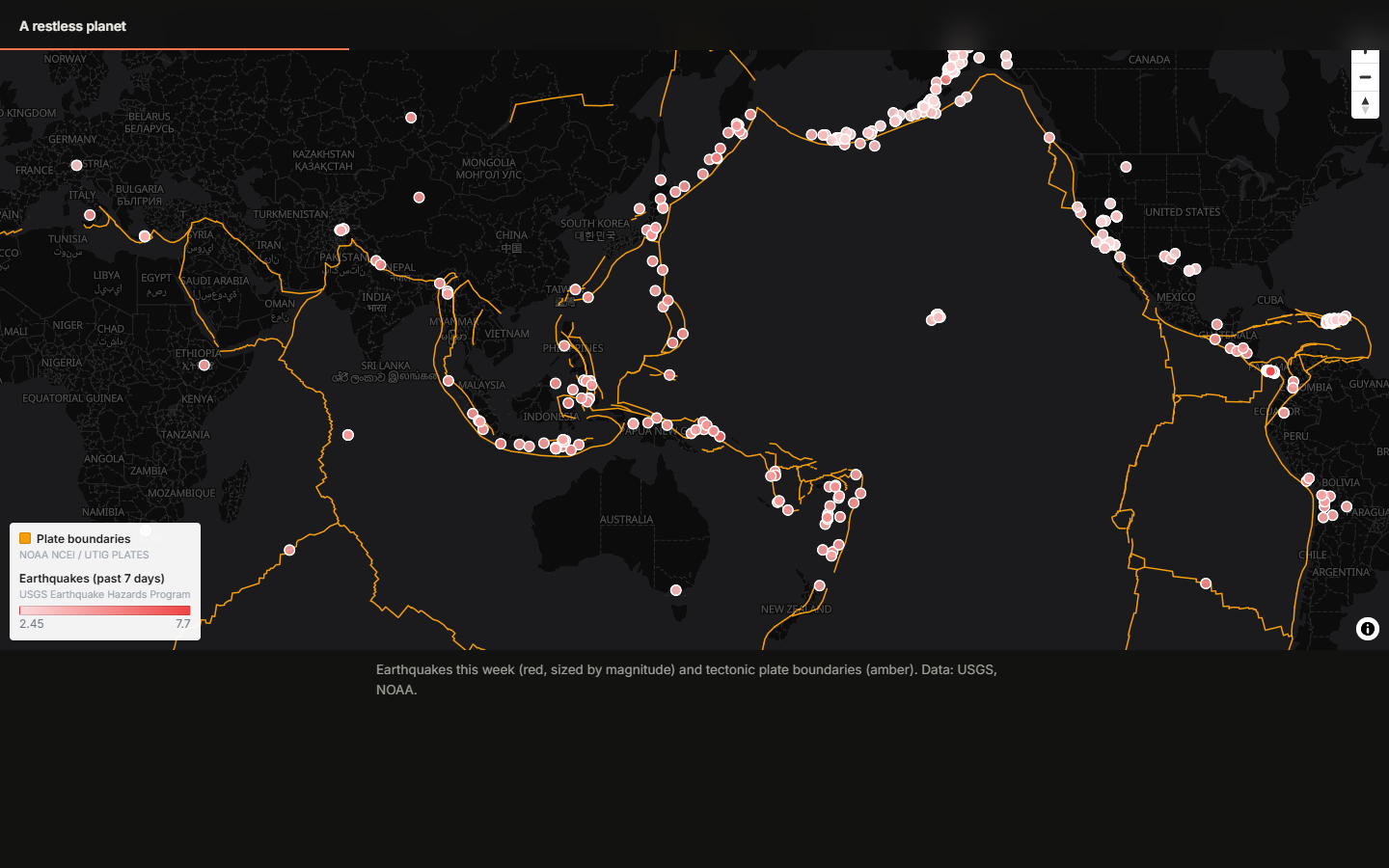Click the ARGENTINA map label

(x=1341, y=572)
